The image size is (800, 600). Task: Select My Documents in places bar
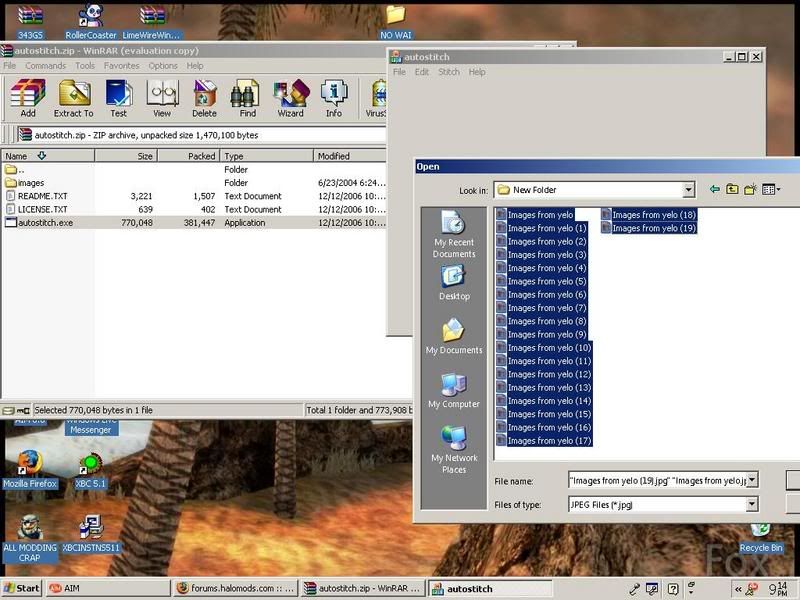(454, 336)
